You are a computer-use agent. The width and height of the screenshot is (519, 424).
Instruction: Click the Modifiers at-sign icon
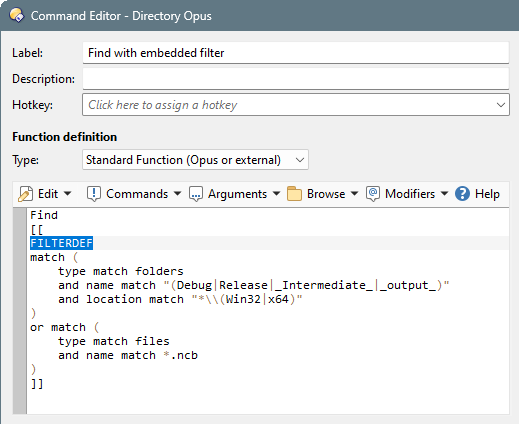[373, 194]
